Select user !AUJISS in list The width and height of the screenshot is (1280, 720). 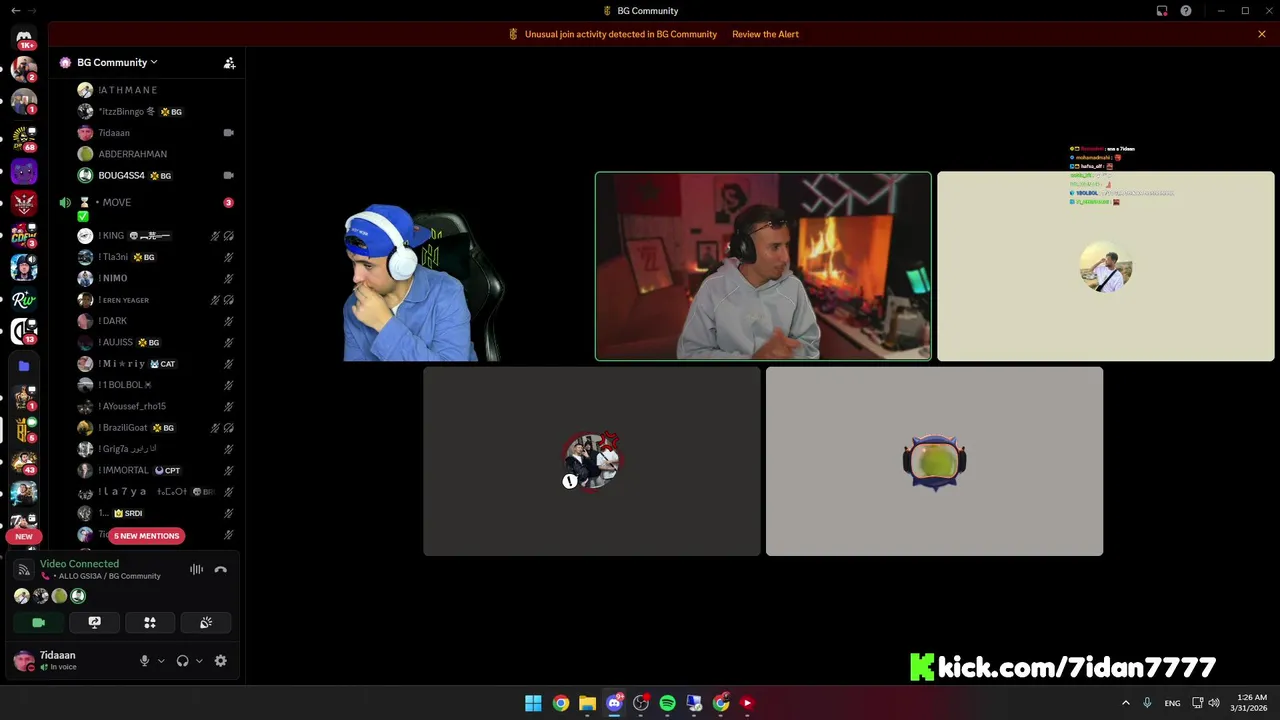pos(158,342)
